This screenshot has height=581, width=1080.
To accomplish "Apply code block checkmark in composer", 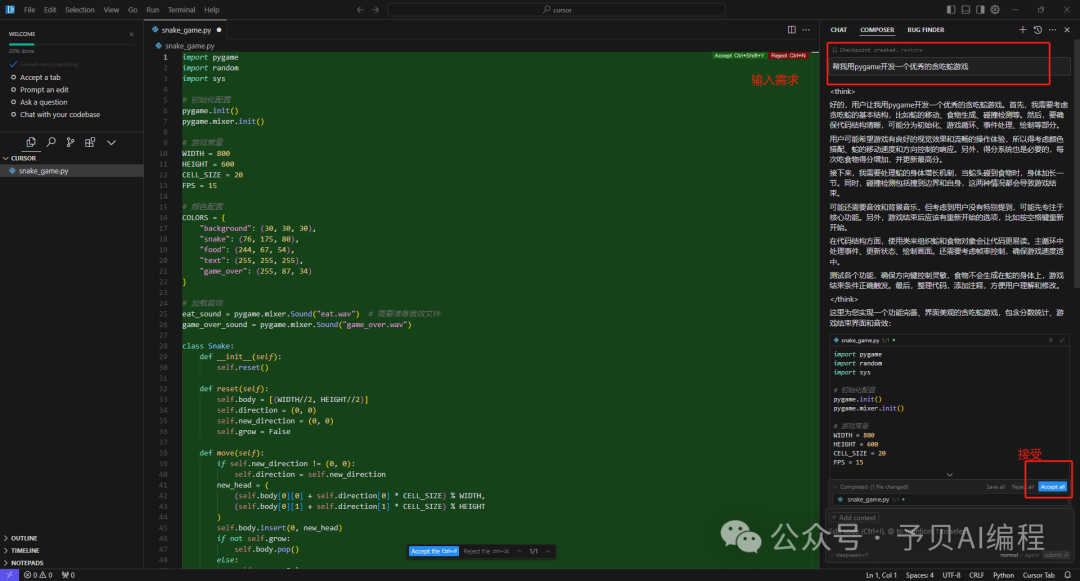I will [x=1062, y=340].
